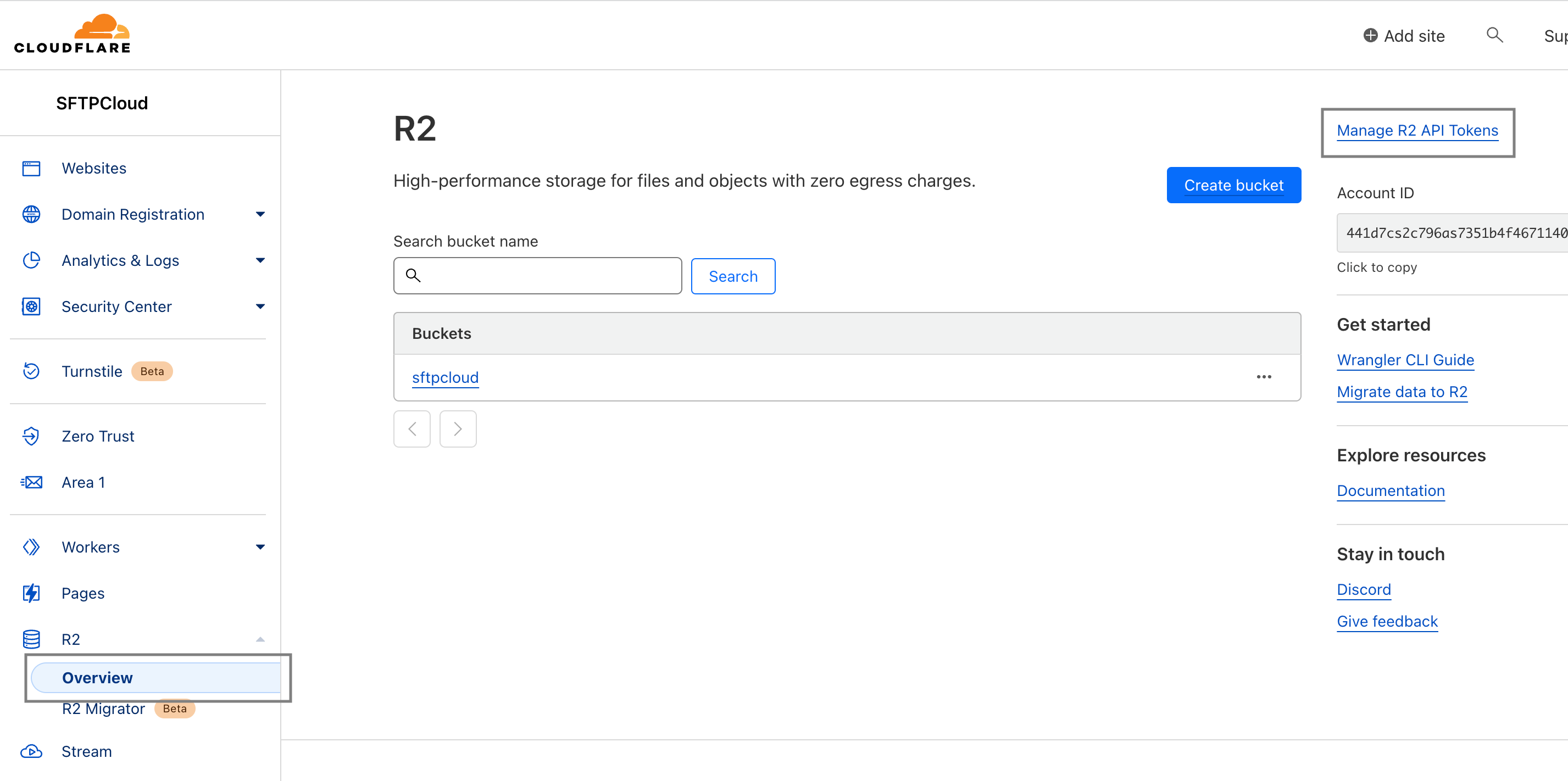Go to previous page of buckets
1568x781 pixels.
click(412, 429)
